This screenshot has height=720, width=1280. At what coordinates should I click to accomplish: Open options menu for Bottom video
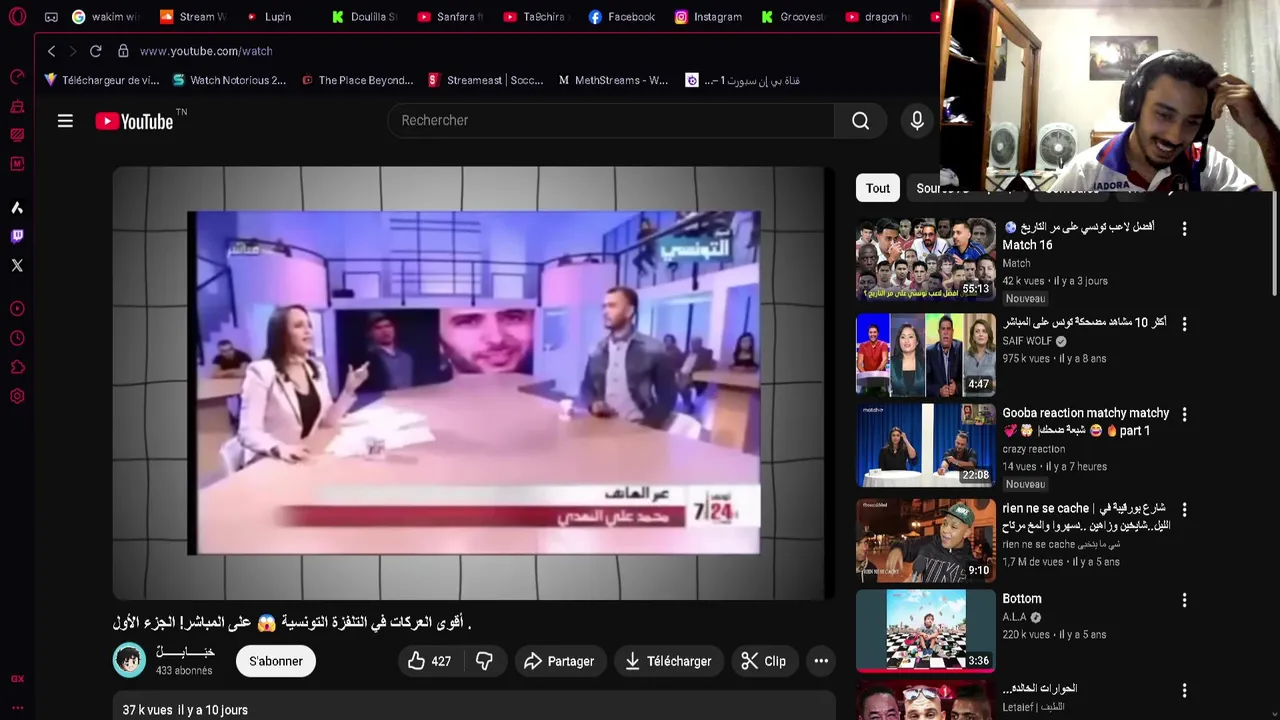[x=1184, y=600]
